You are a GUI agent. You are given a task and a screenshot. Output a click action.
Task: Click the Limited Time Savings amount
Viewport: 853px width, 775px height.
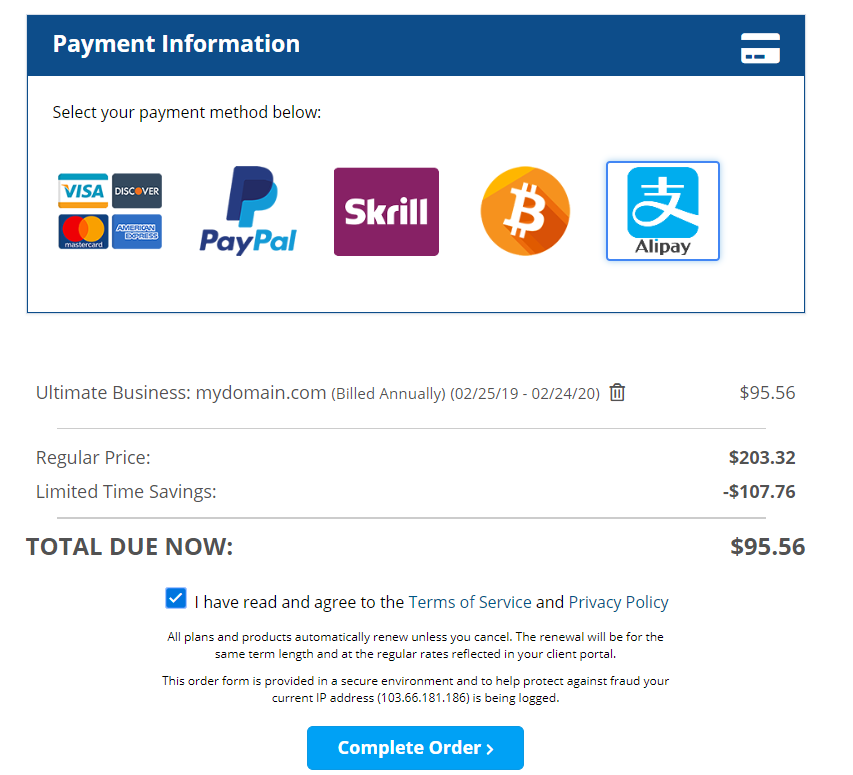(759, 492)
